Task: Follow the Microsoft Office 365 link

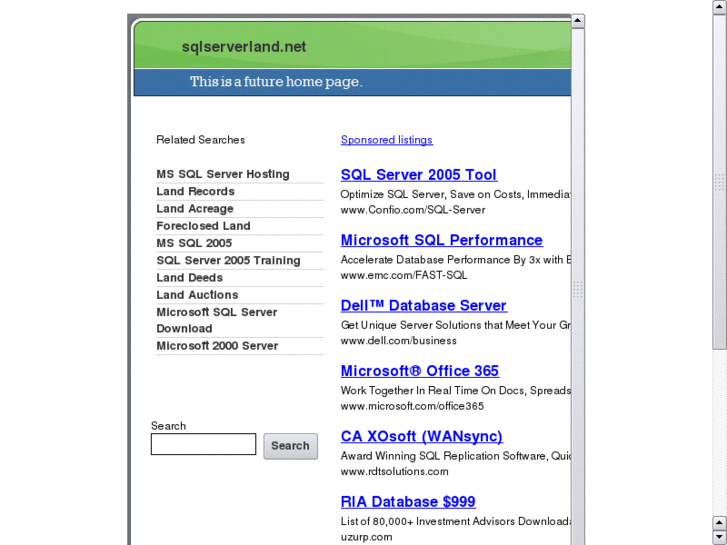Action: [x=420, y=371]
